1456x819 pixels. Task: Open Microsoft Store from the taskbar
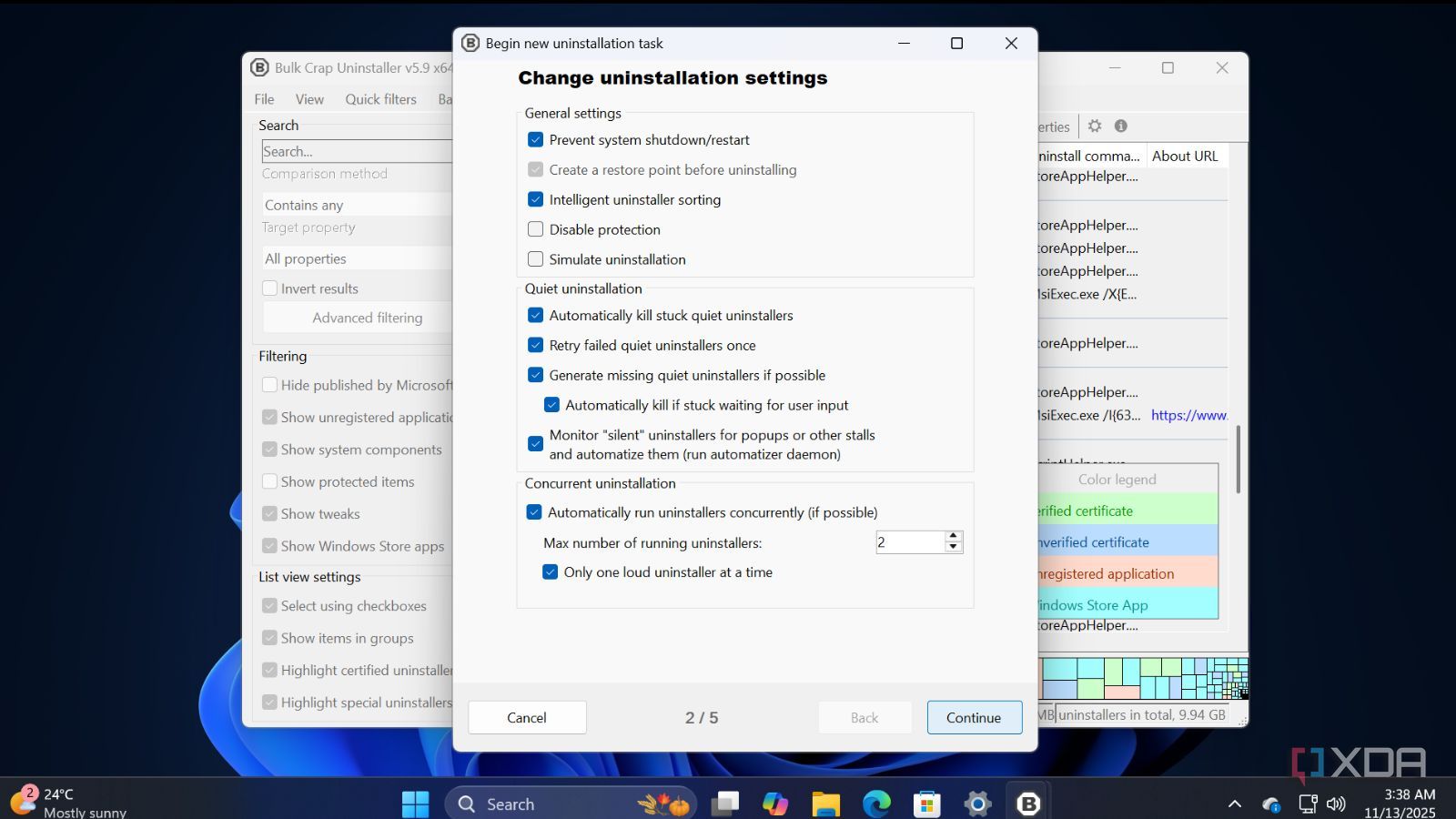point(926,804)
